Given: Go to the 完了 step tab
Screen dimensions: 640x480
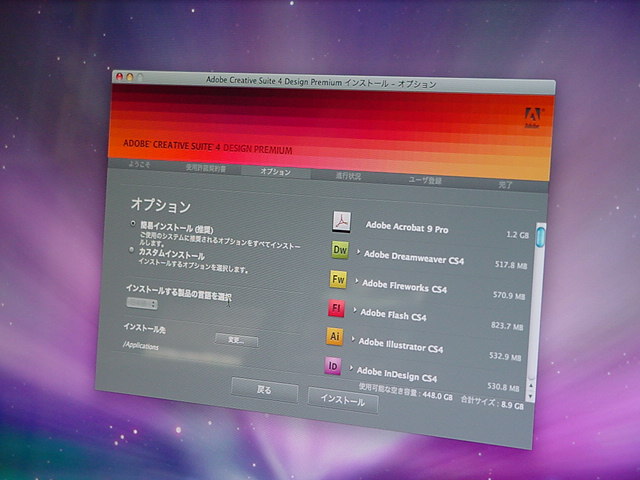Looking at the screenshot, I should 505,184.
